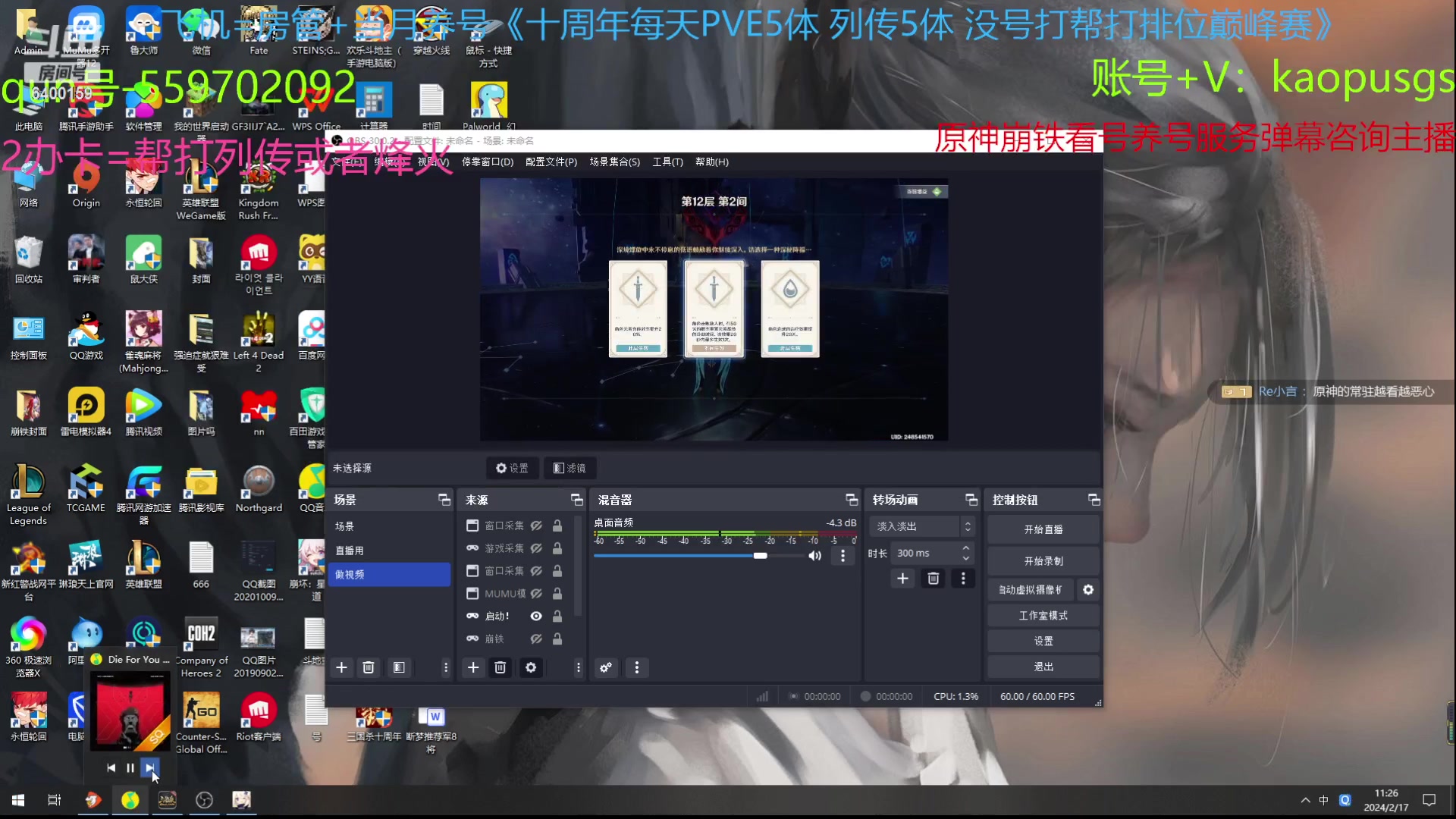Add a new scene in the 场景 panel
1456x819 pixels.
(341, 667)
